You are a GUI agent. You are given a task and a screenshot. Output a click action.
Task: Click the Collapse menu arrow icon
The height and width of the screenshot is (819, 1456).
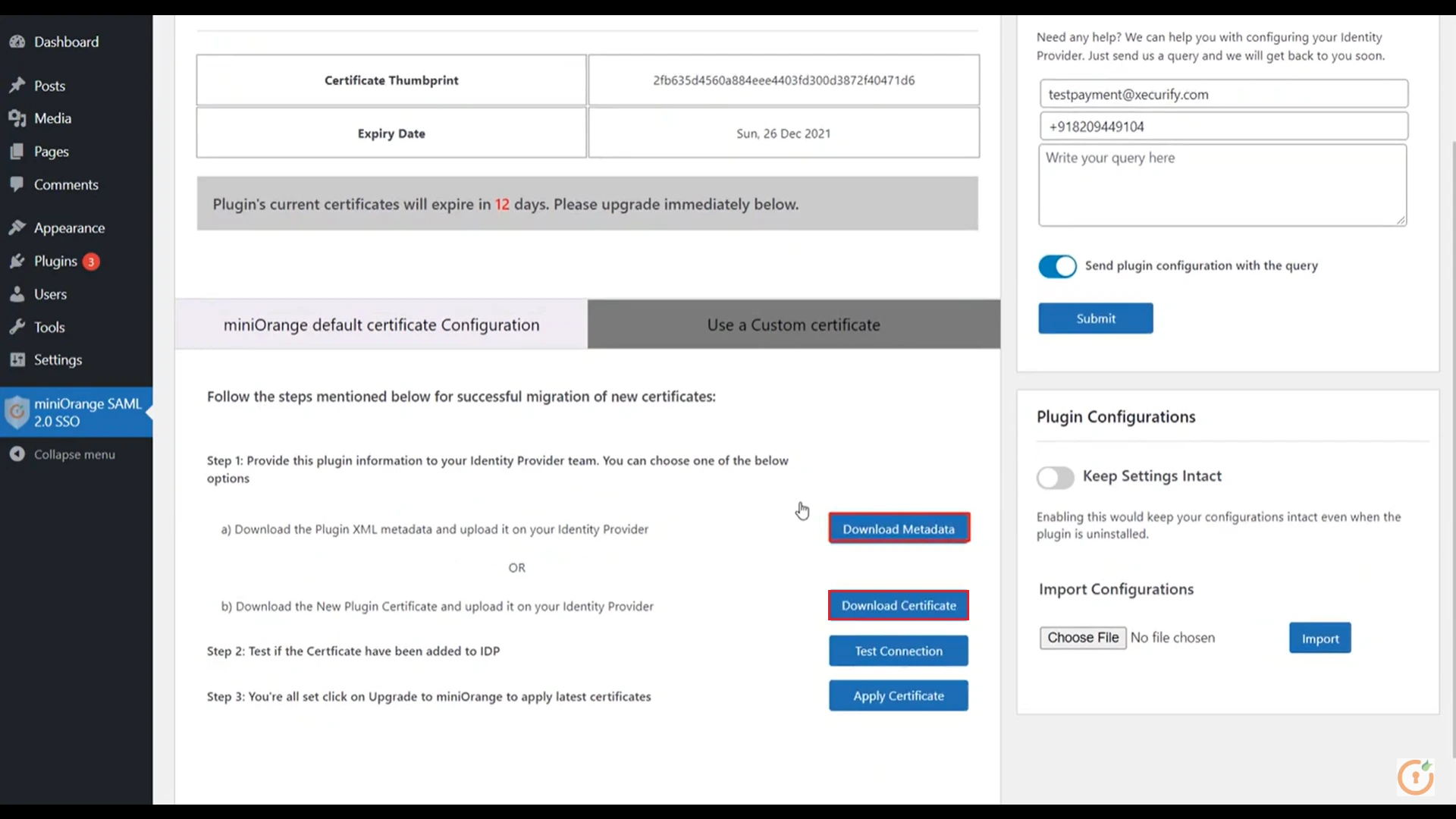pyautogui.click(x=17, y=454)
